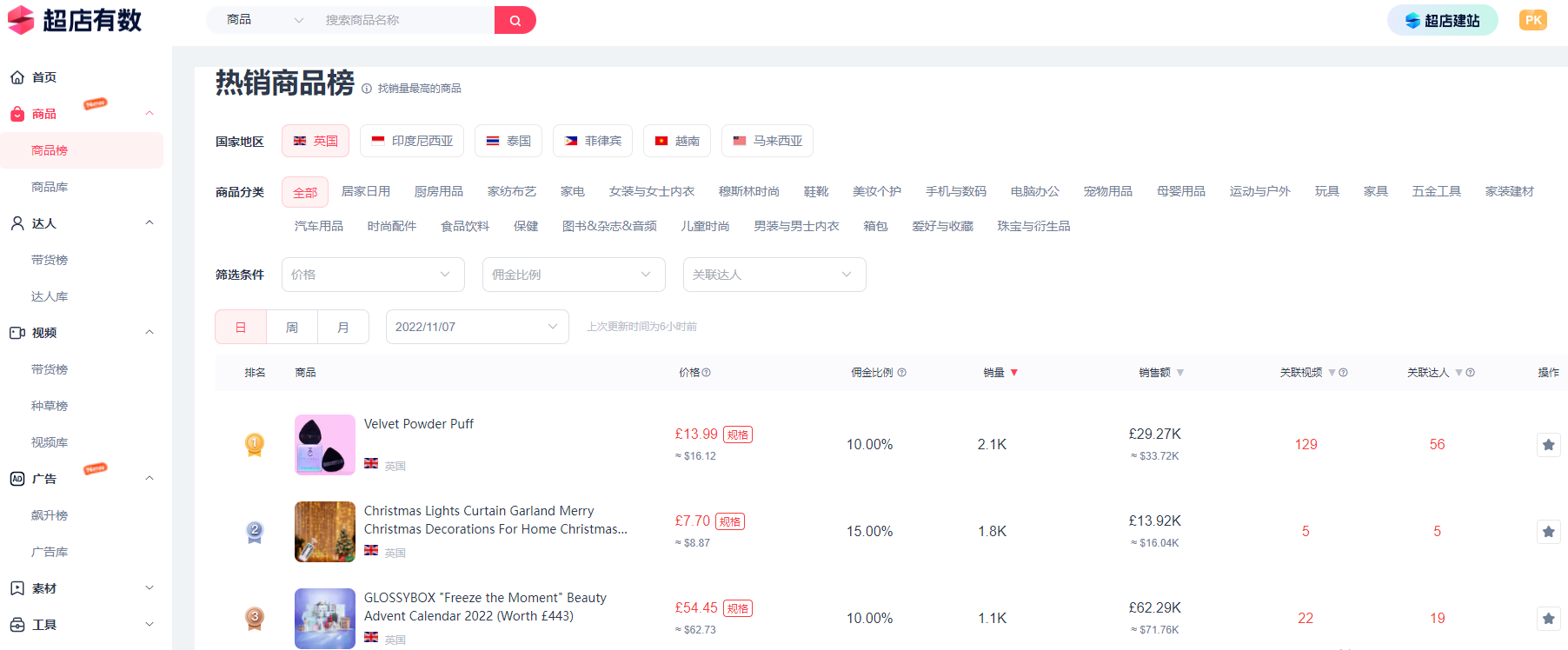
Task: Click the 搜索商品名称 search field
Action: click(405, 20)
